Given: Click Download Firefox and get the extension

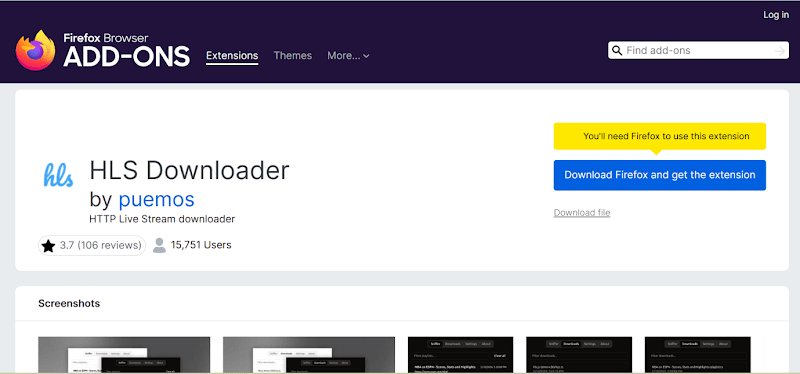Looking at the screenshot, I should point(660,175).
